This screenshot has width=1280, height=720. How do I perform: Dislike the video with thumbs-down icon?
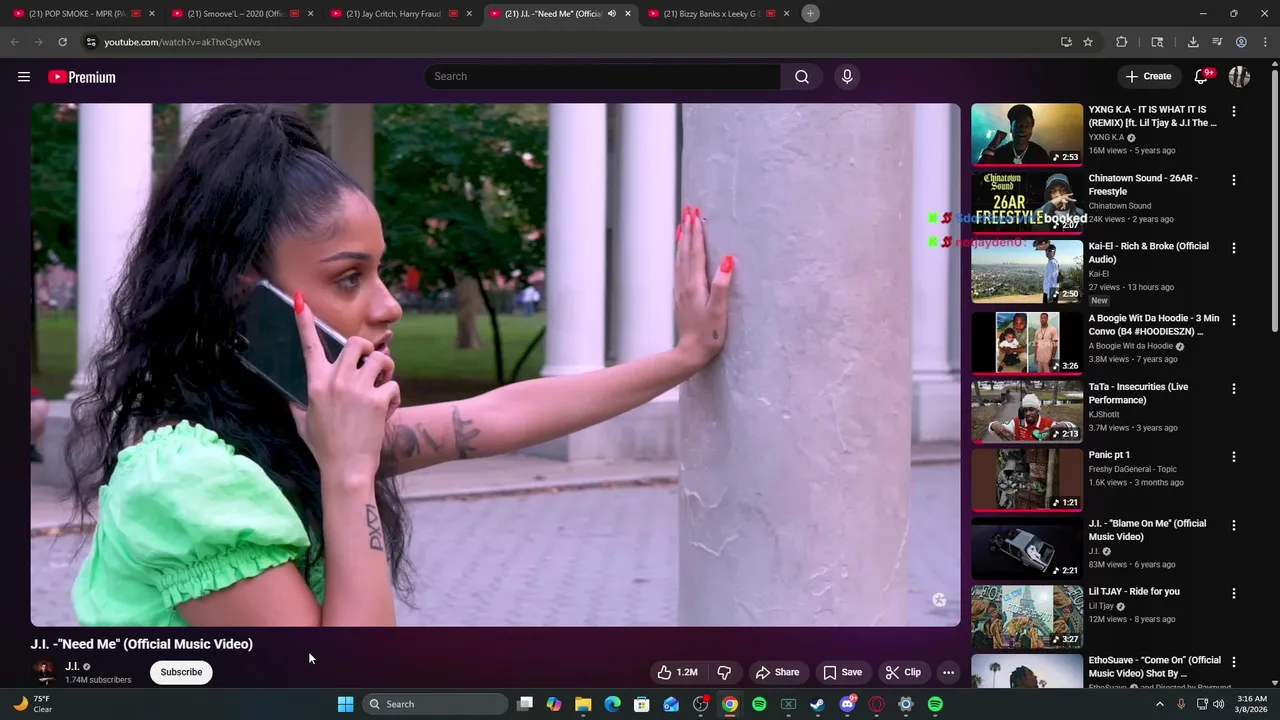click(x=725, y=672)
